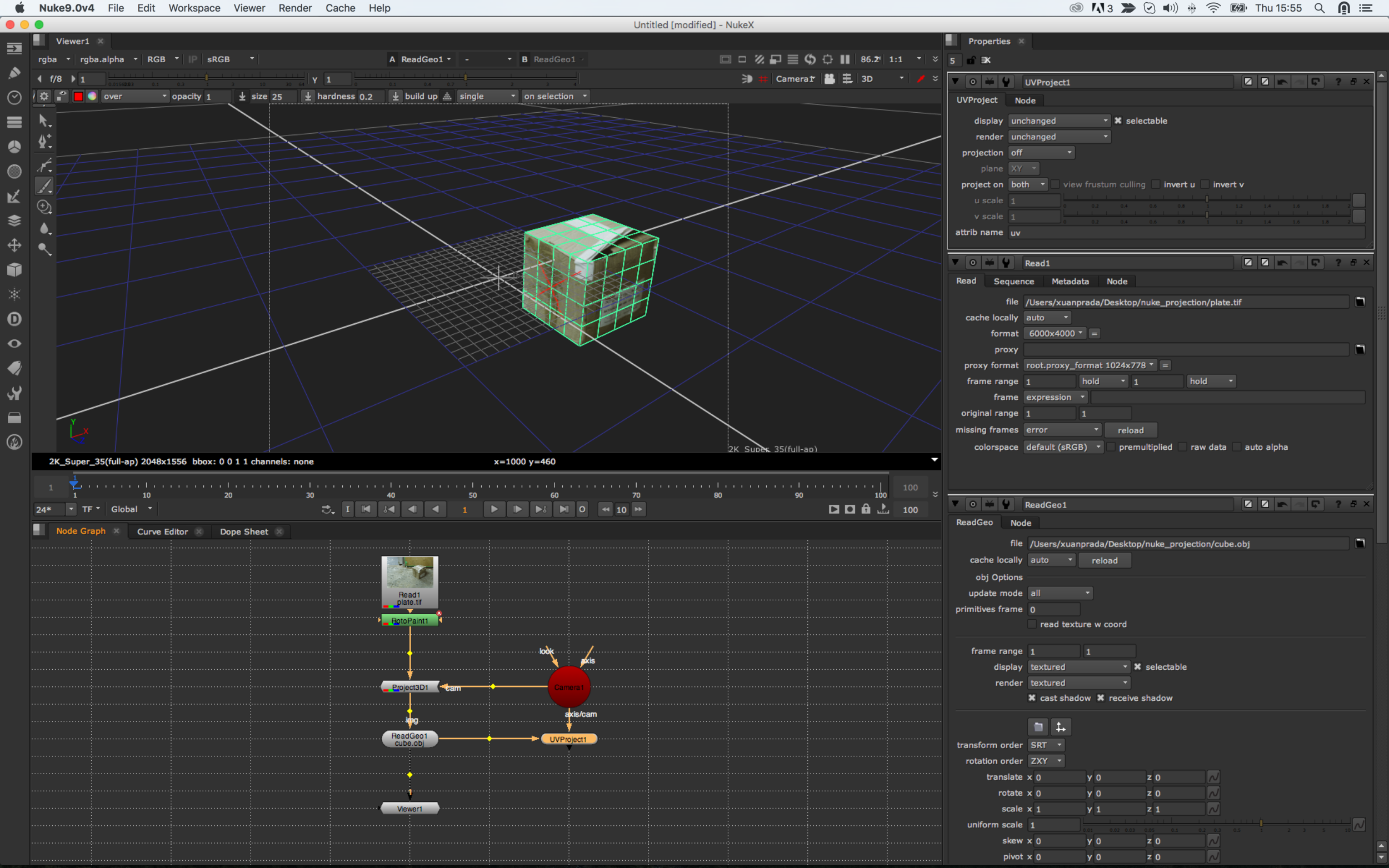Toggle the receive shadow checkbox
The height and width of the screenshot is (868, 1389).
(1101, 698)
